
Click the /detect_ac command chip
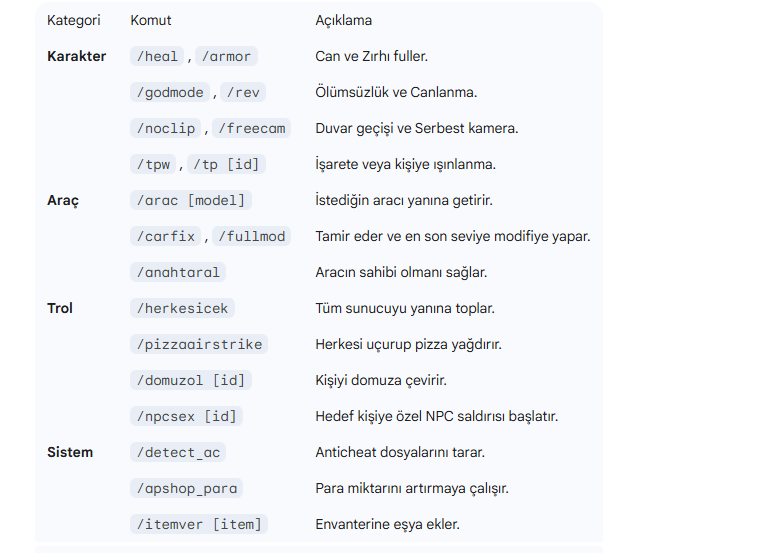(178, 452)
